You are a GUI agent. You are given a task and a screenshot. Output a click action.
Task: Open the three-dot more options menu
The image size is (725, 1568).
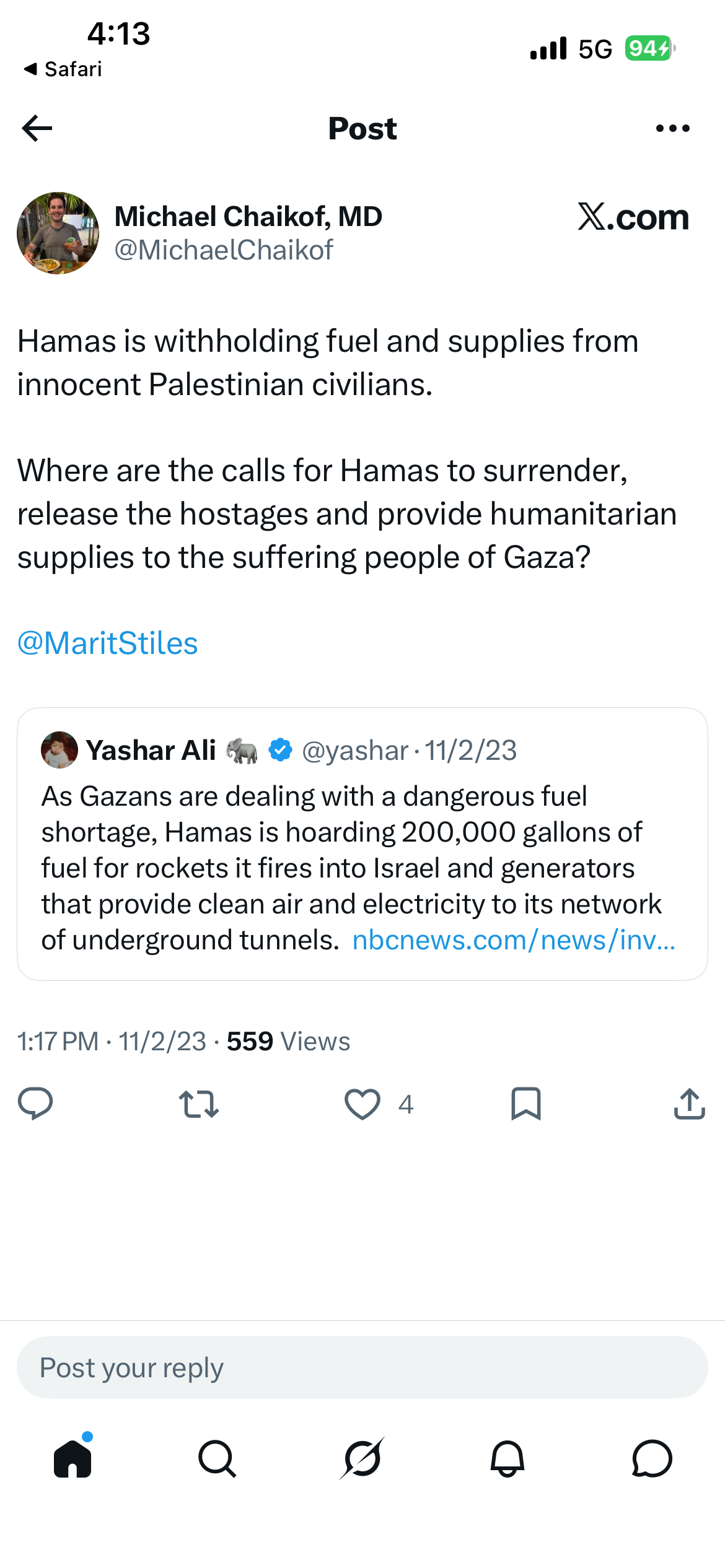pos(673,128)
